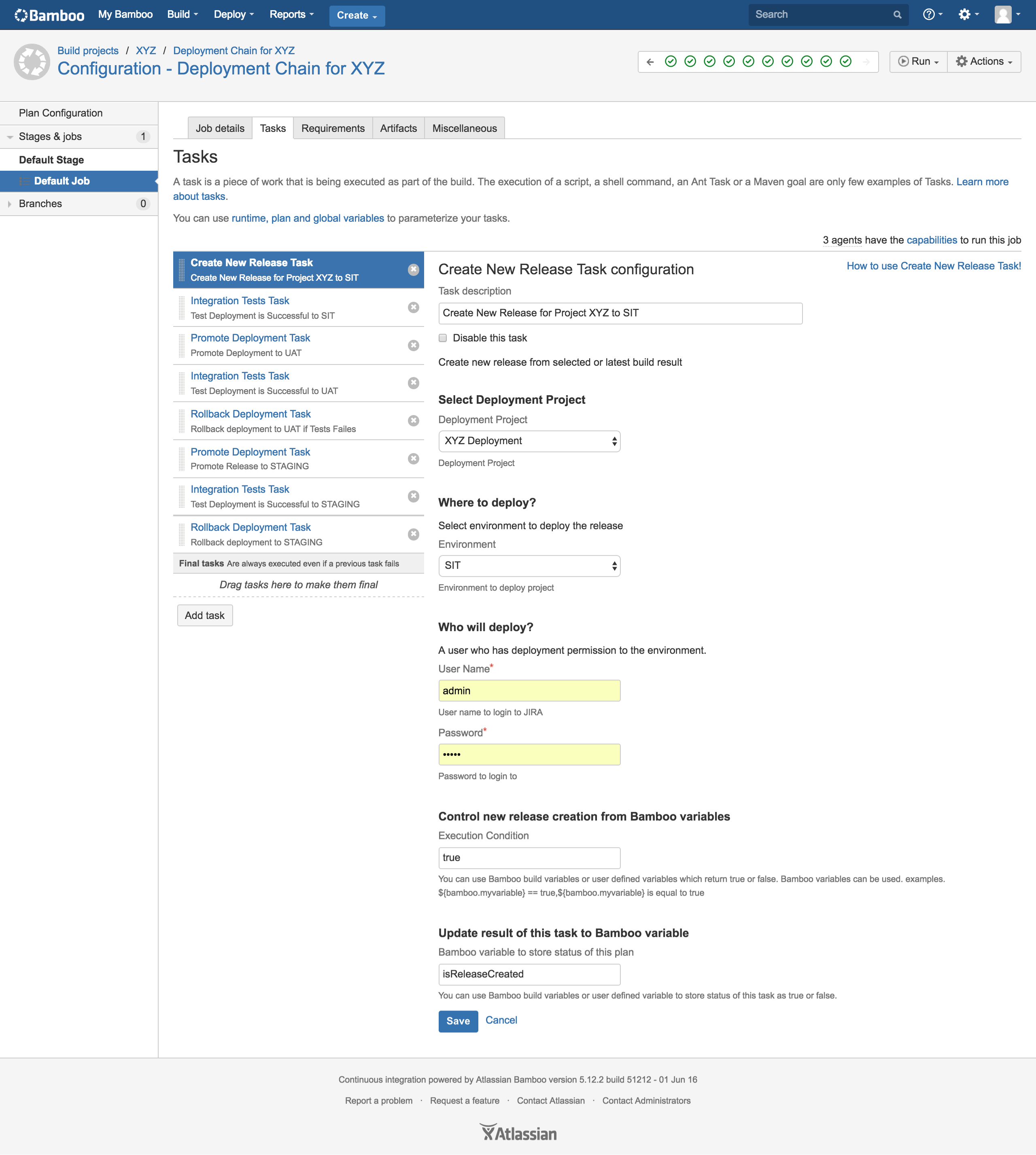Click the search magnifier icon
The width and height of the screenshot is (1036, 1155).
[x=897, y=15]
